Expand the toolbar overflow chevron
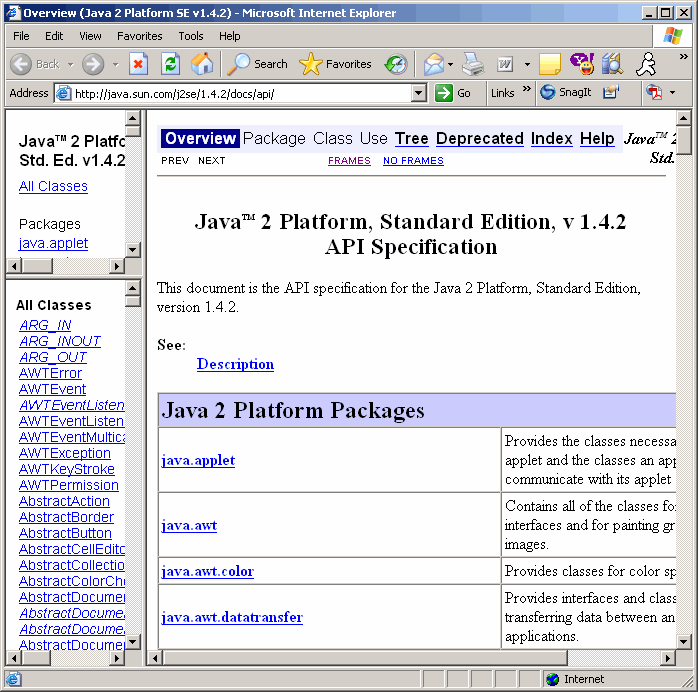Image resolution: width=698 pixels, height=692 pixels. (683, 57)
